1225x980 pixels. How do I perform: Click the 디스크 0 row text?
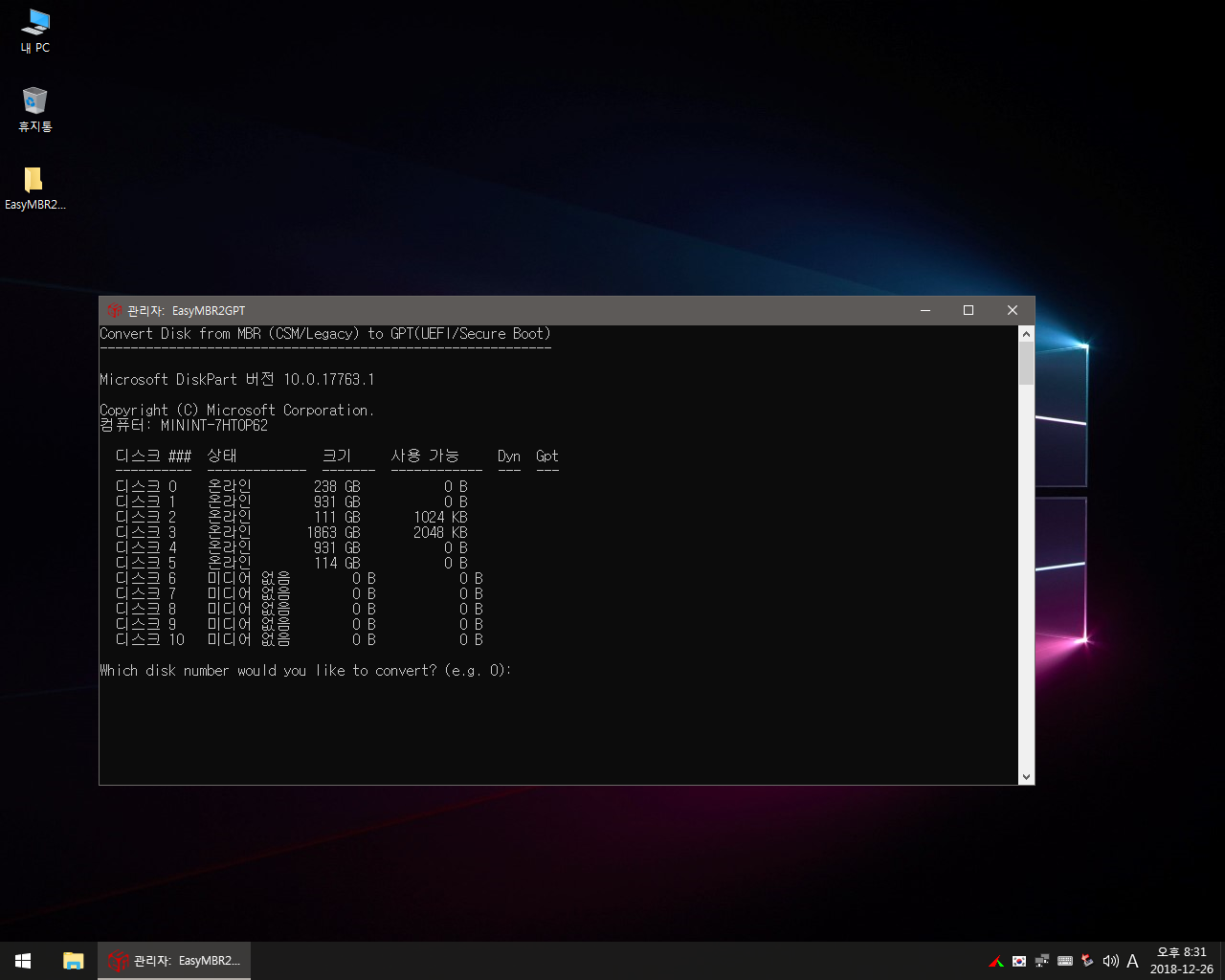(x=291, y=486)
